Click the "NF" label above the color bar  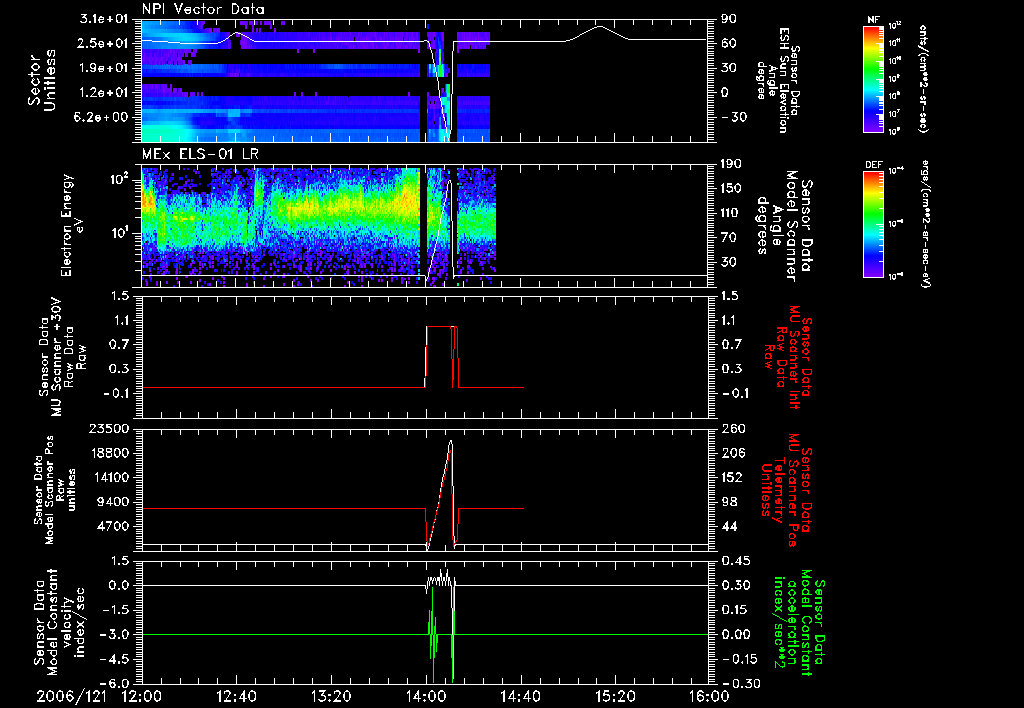[x=873, y=20]
